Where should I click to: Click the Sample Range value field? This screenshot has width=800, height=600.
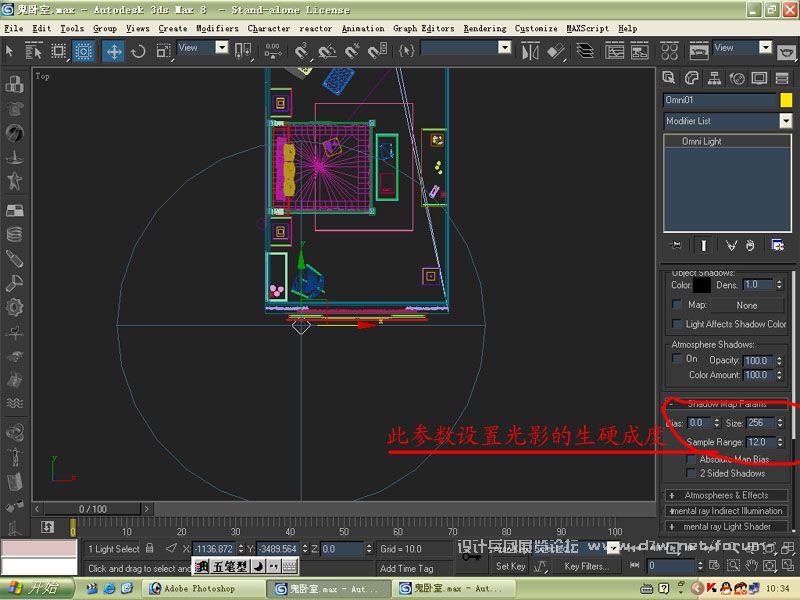[760, 442]
